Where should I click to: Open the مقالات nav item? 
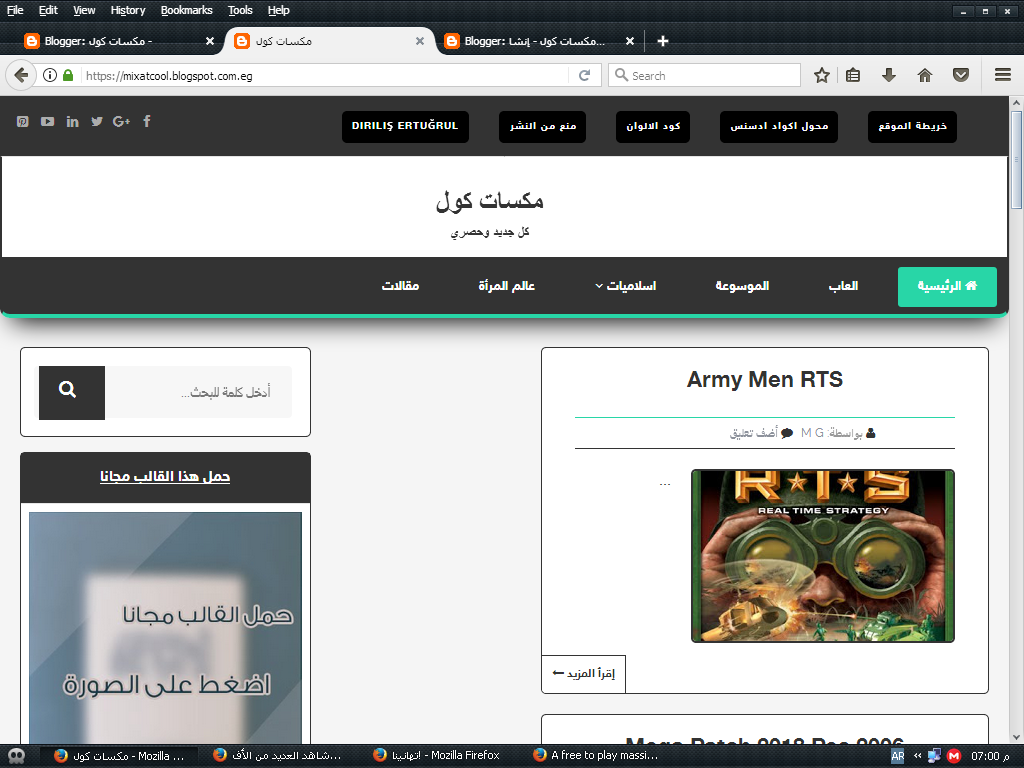tap(400, 286)
